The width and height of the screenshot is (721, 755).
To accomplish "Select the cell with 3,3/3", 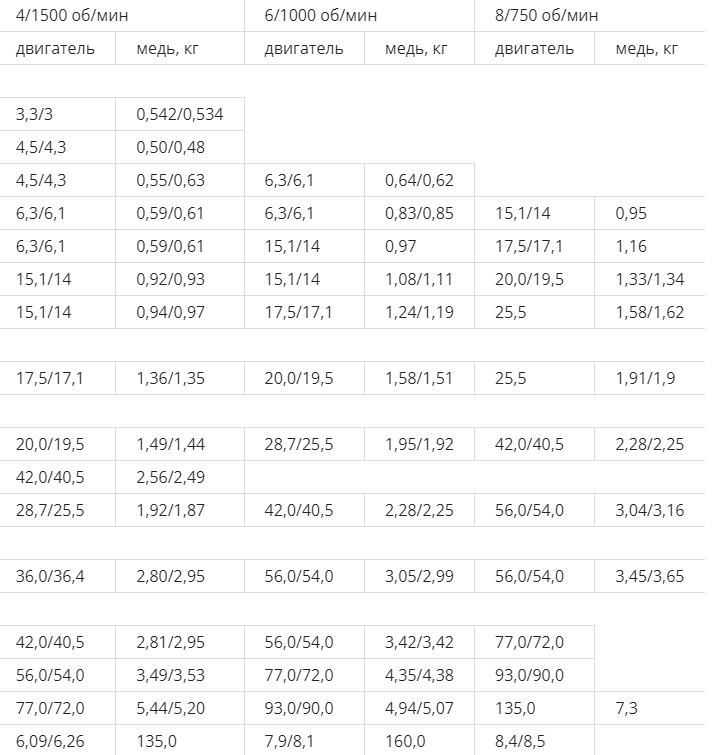I will pyautogui.click(x=57, y=114).
